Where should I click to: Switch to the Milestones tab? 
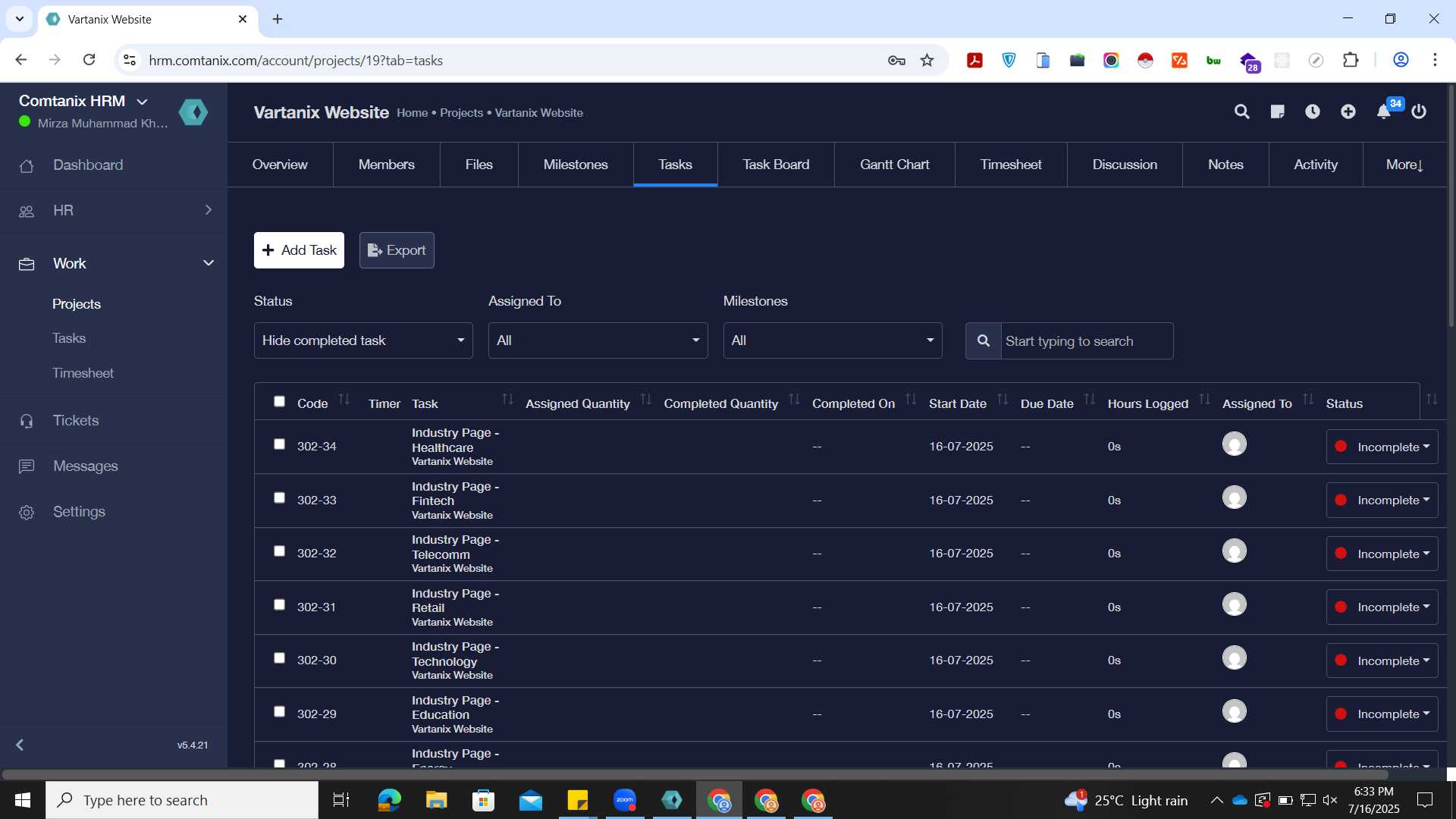pos(576,165)
